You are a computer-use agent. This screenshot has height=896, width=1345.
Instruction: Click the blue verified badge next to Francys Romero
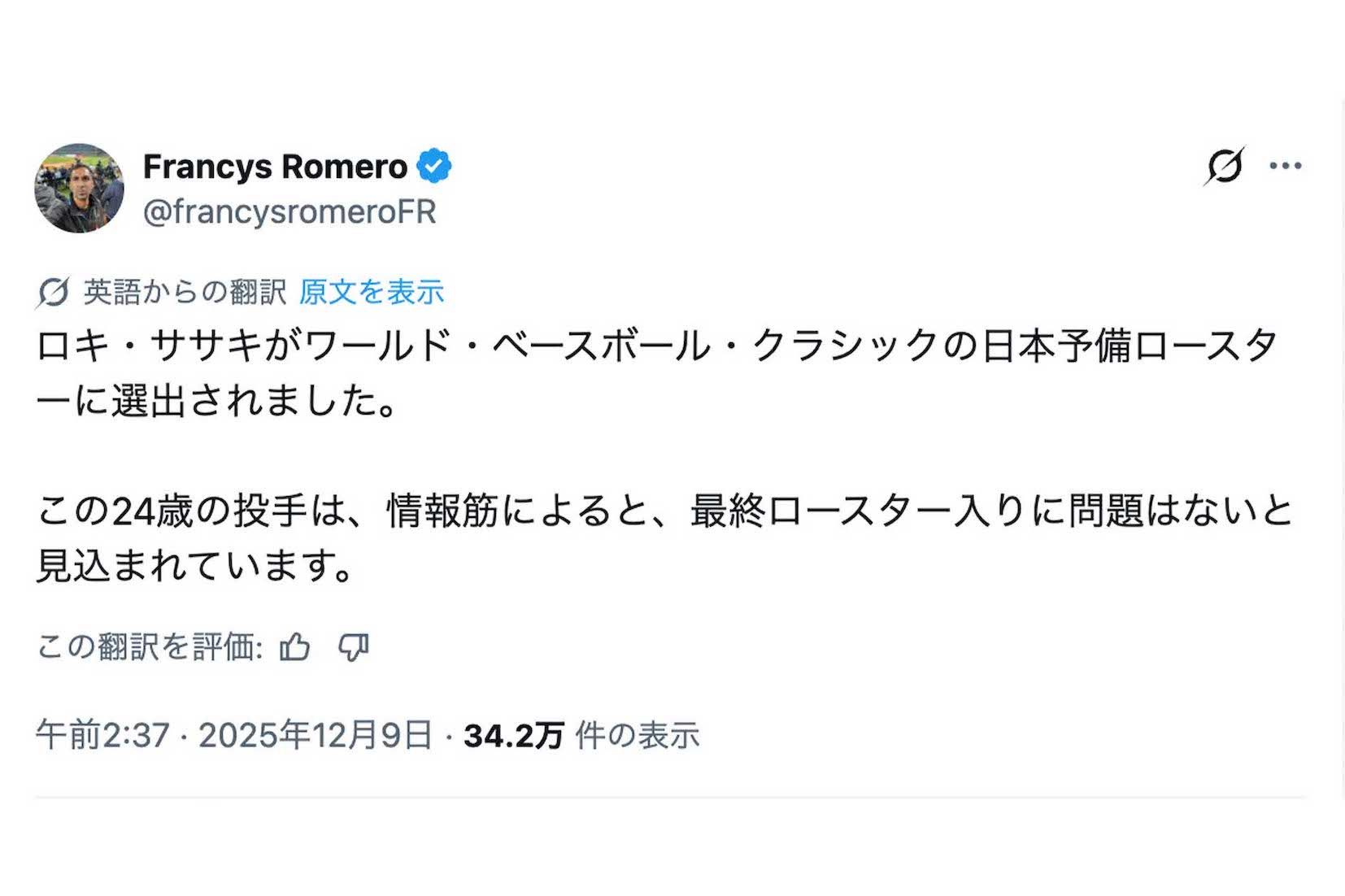tap(435, 164)
